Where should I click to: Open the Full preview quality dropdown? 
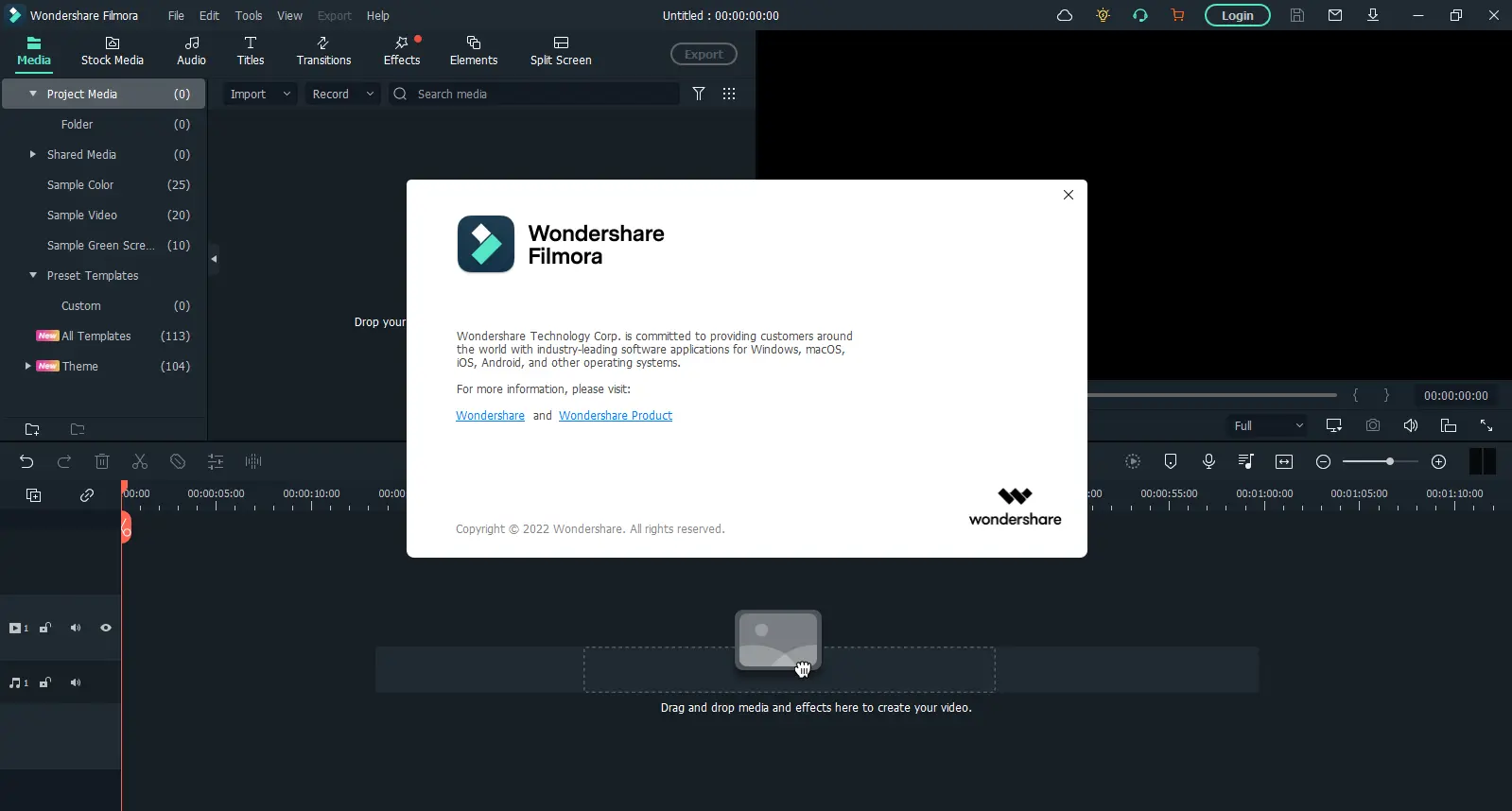tap(1267, 425)
